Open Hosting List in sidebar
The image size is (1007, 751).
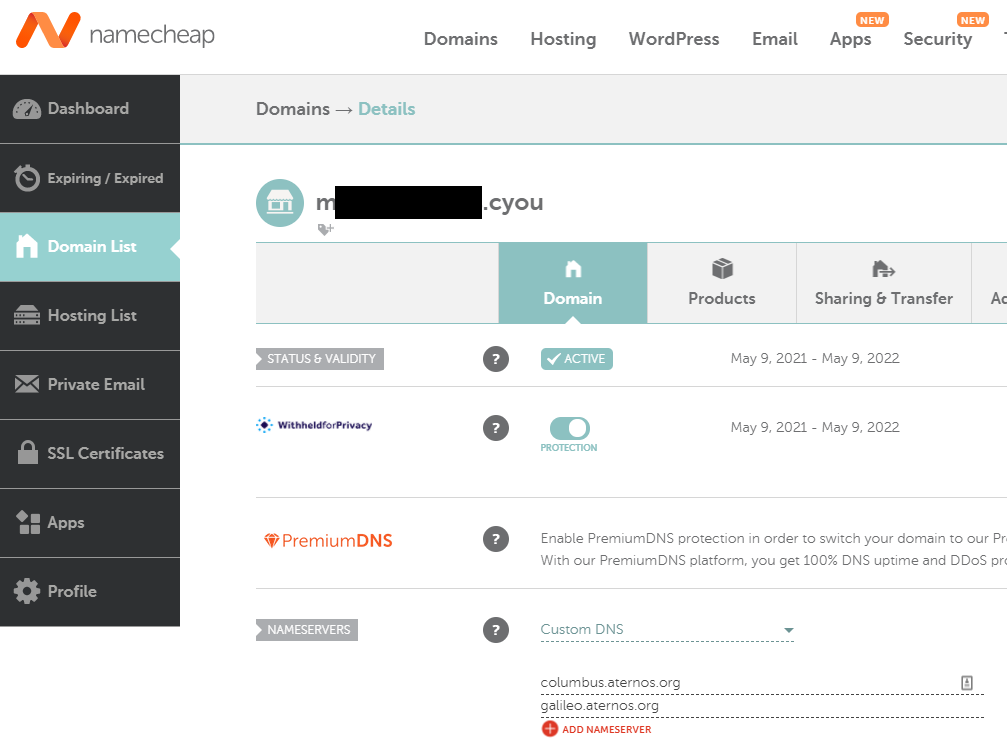coord(90,315)
